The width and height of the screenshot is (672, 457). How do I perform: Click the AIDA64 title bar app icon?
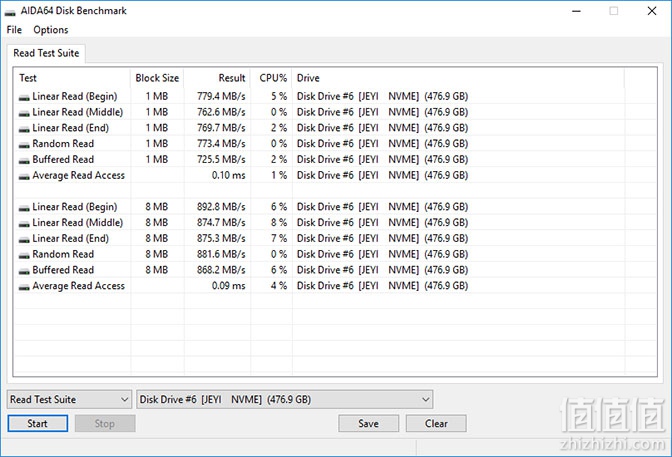(x=10, y=12)
